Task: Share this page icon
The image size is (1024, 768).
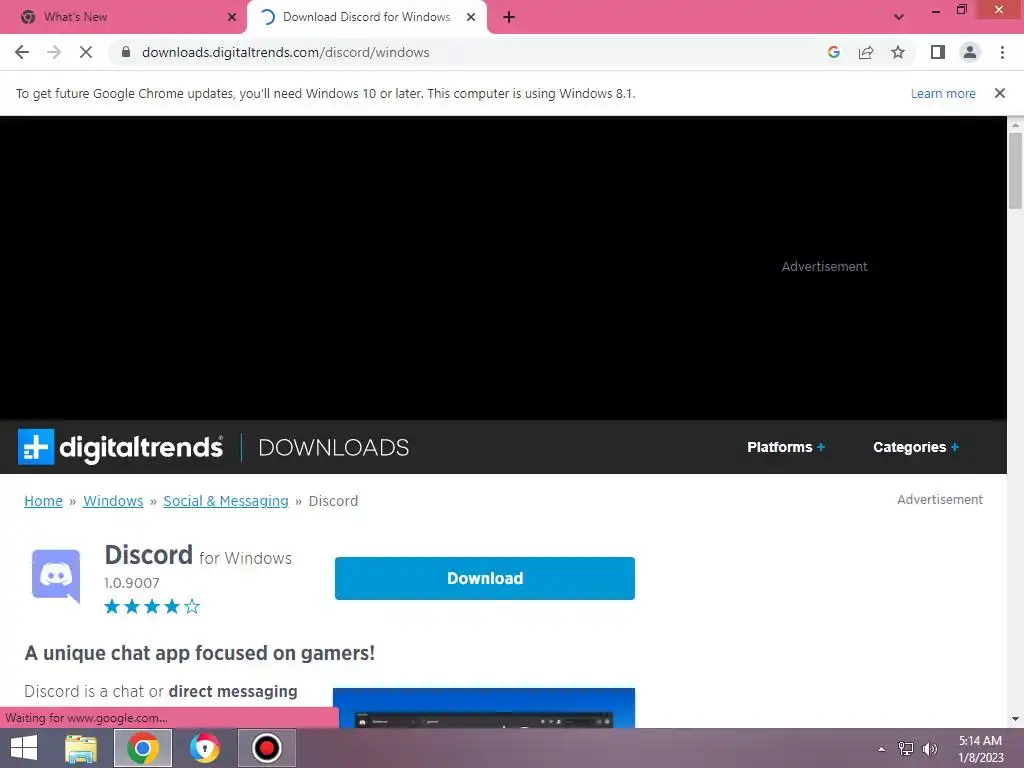Action: pos(866,52)
